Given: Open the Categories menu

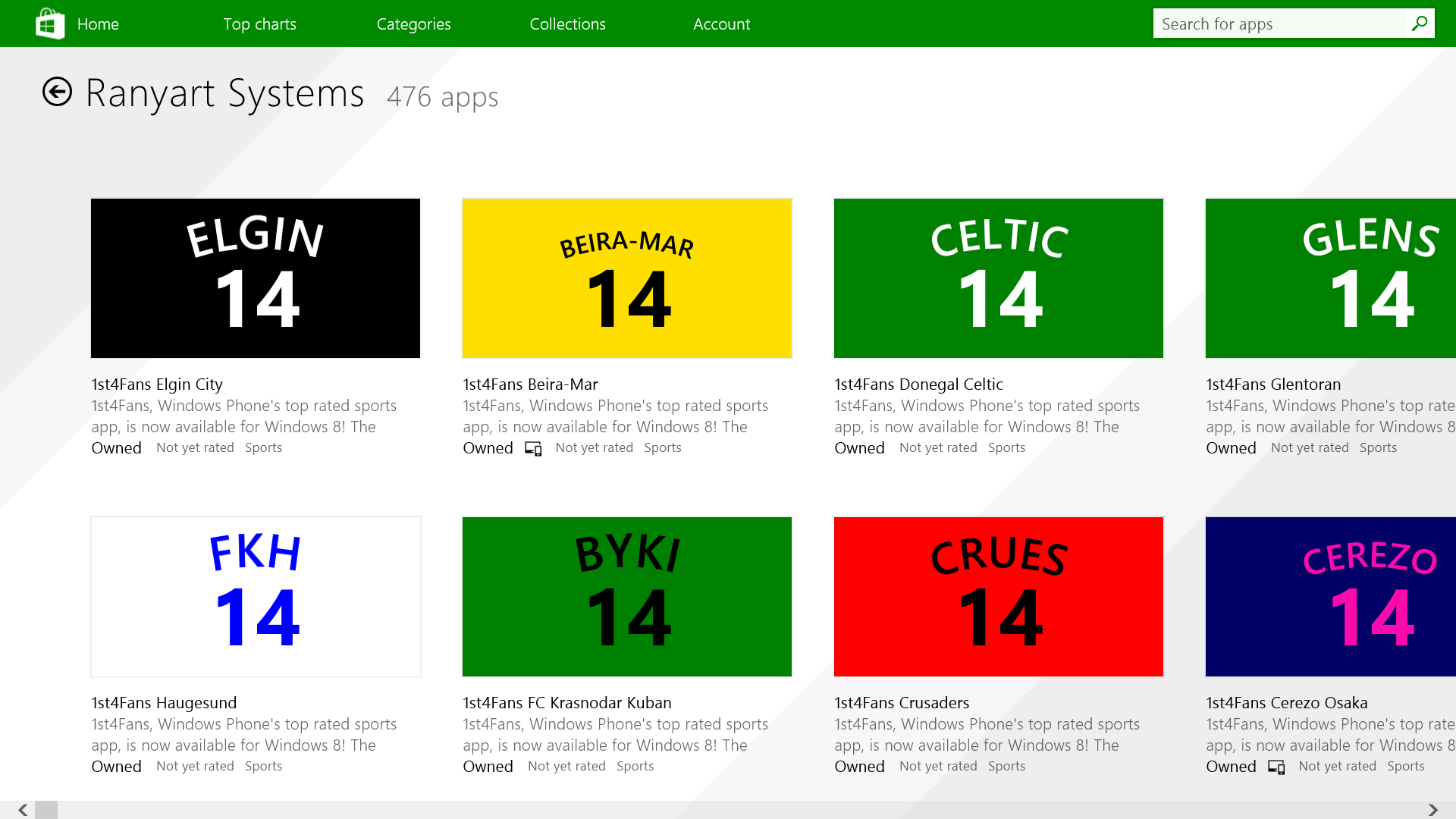Looking at the screenshot, I should [x=413, y=24].
